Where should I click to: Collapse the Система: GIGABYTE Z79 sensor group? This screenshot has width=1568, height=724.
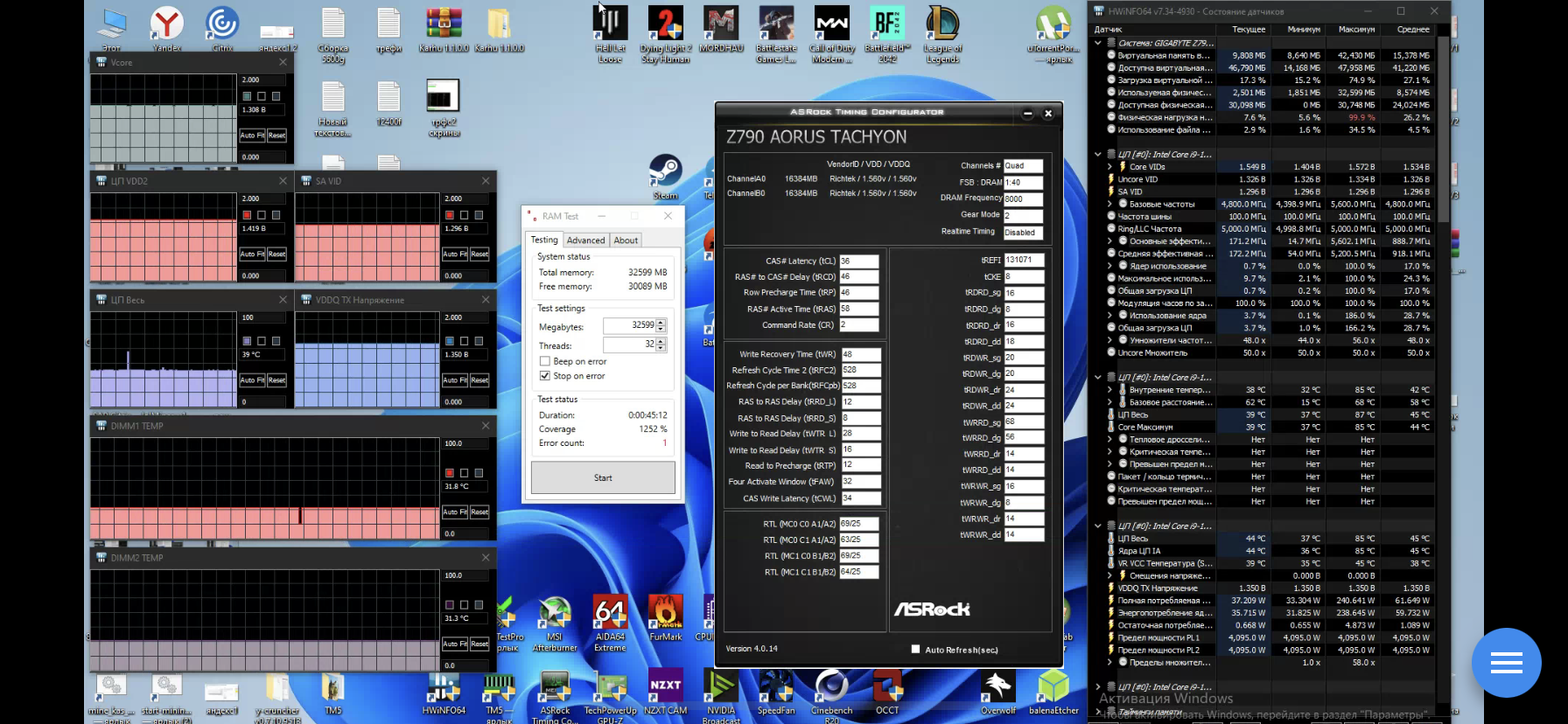[1098, 43]
